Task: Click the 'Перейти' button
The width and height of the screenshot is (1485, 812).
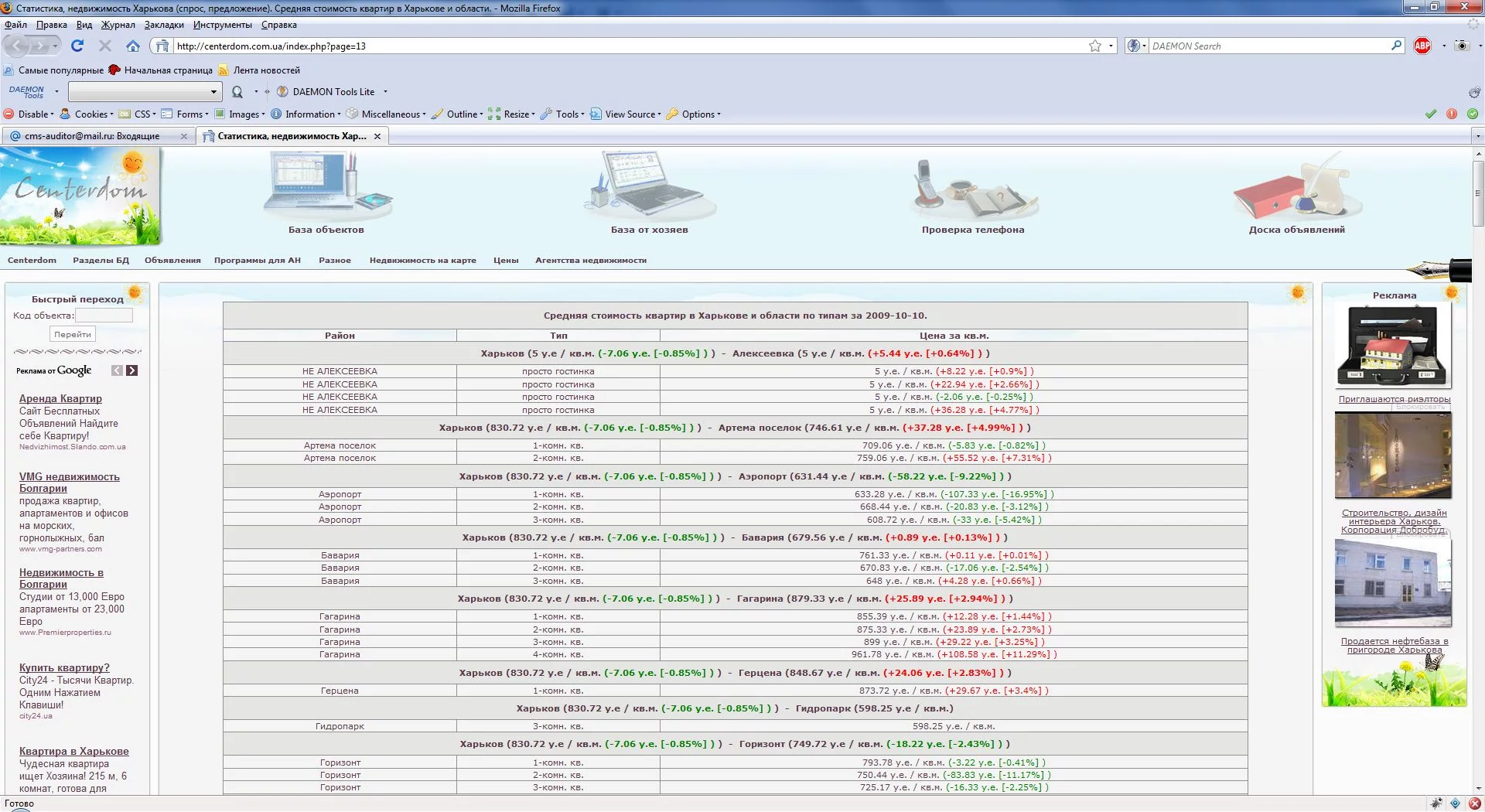Action: coord(73,334)
